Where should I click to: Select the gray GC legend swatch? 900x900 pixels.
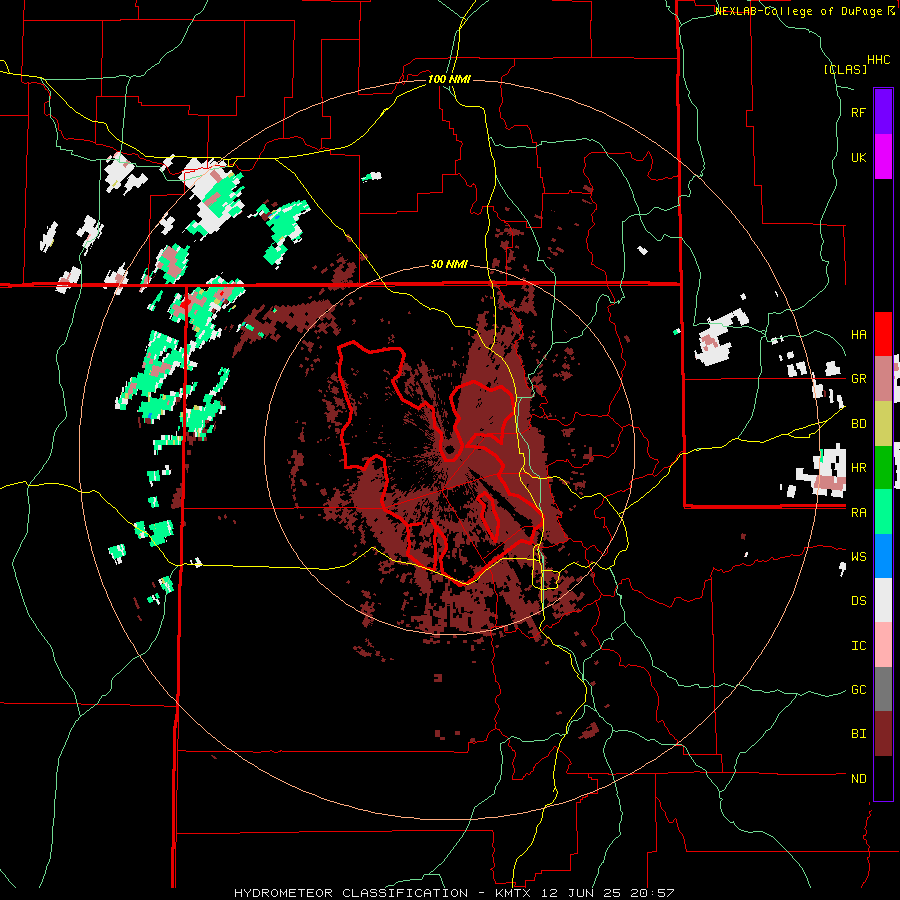883,689
